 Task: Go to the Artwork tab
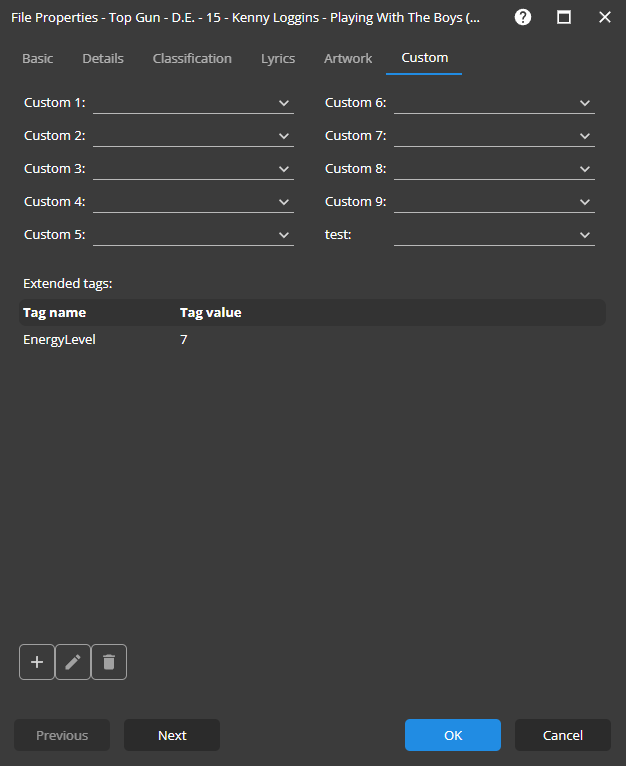[348, 58]
